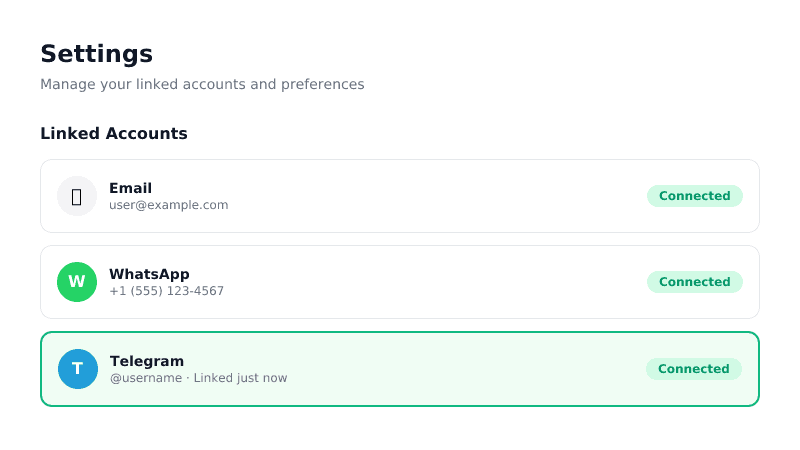Click the 'Manage your linked accounts' subtitle

(150, 84)
